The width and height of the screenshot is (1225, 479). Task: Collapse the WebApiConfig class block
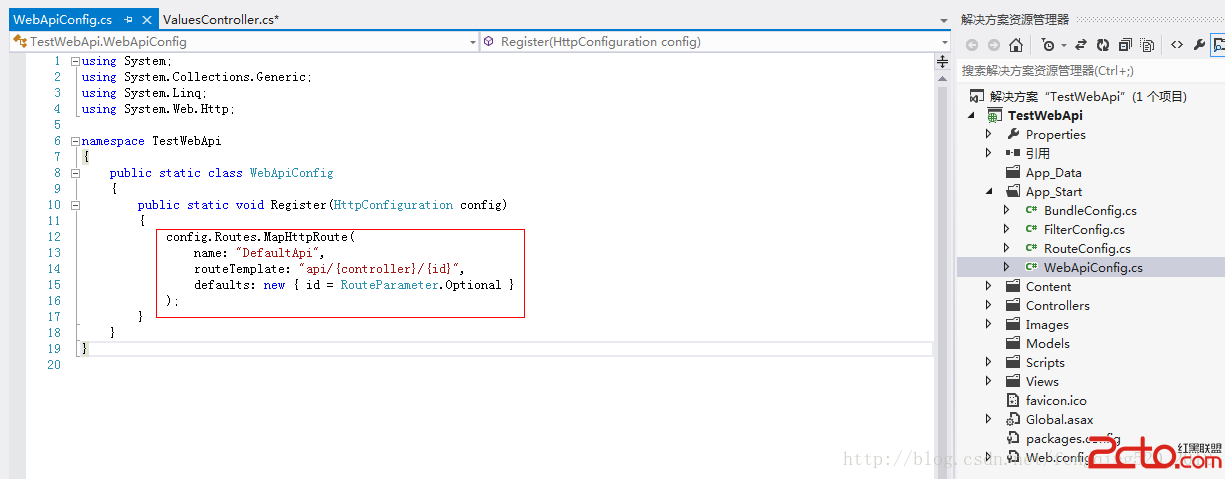tap(74, 173)
